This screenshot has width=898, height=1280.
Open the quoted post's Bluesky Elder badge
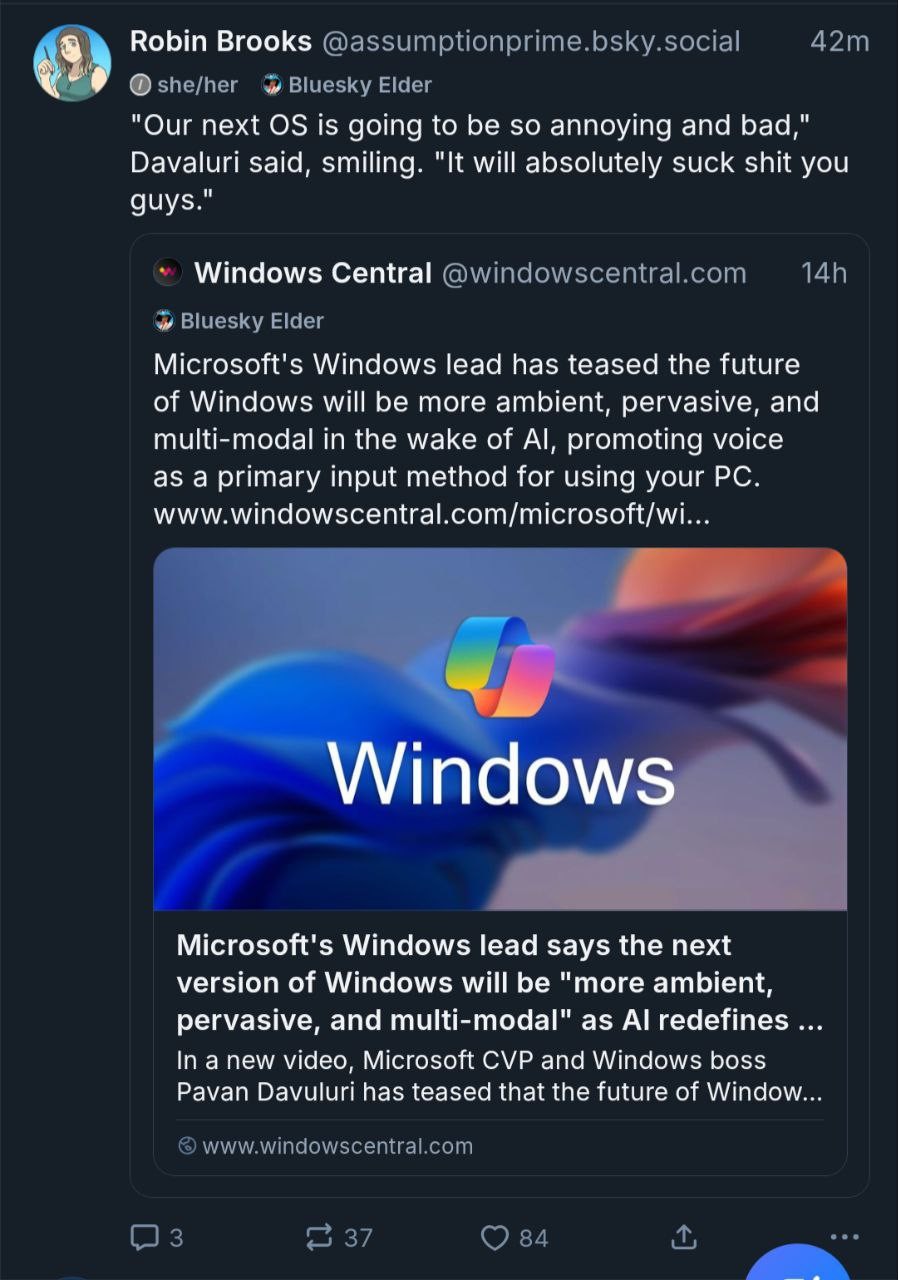[x=239, y=321]
